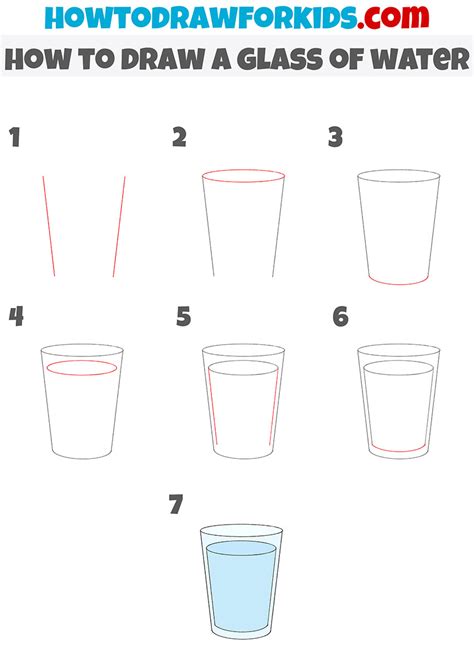Viewport: 474px width, 670px height.
Task: Click the step 2 glass with red rim
Action: tap(243, 223)
